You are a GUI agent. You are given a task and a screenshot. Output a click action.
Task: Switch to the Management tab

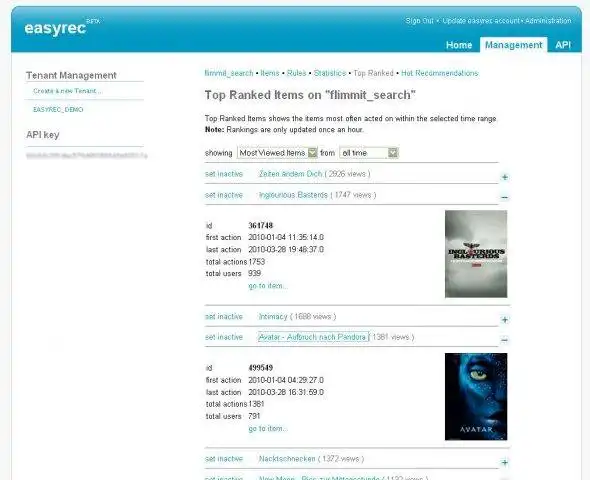(513, 45)
